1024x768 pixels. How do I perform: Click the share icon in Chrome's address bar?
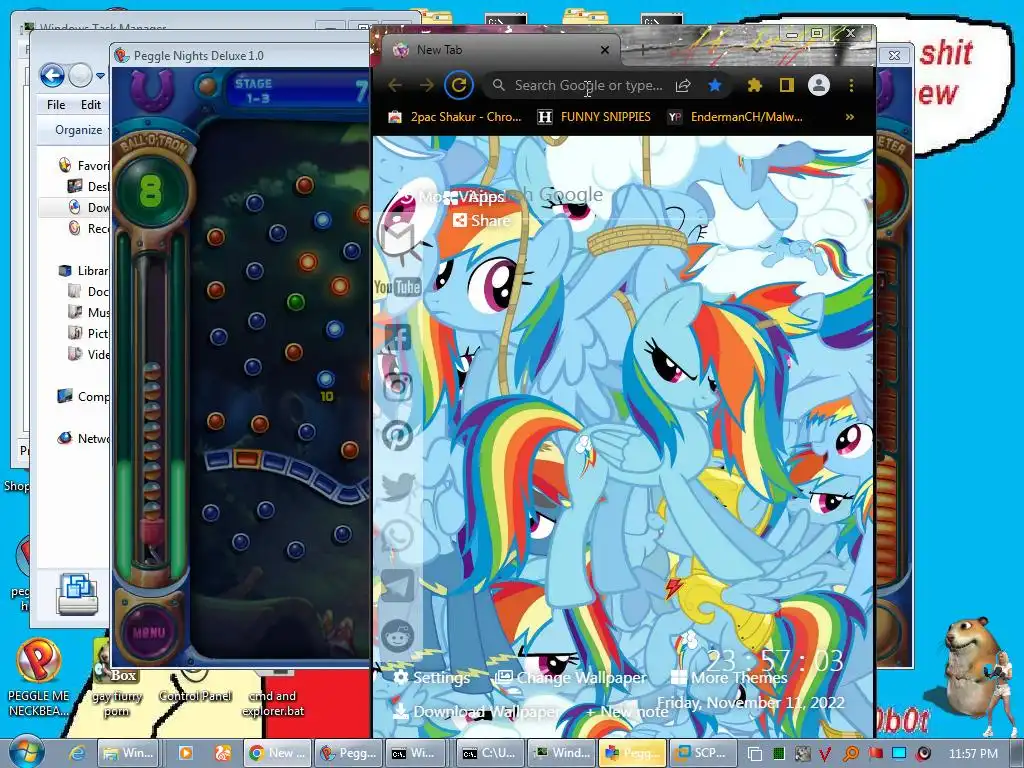point(683,86)
